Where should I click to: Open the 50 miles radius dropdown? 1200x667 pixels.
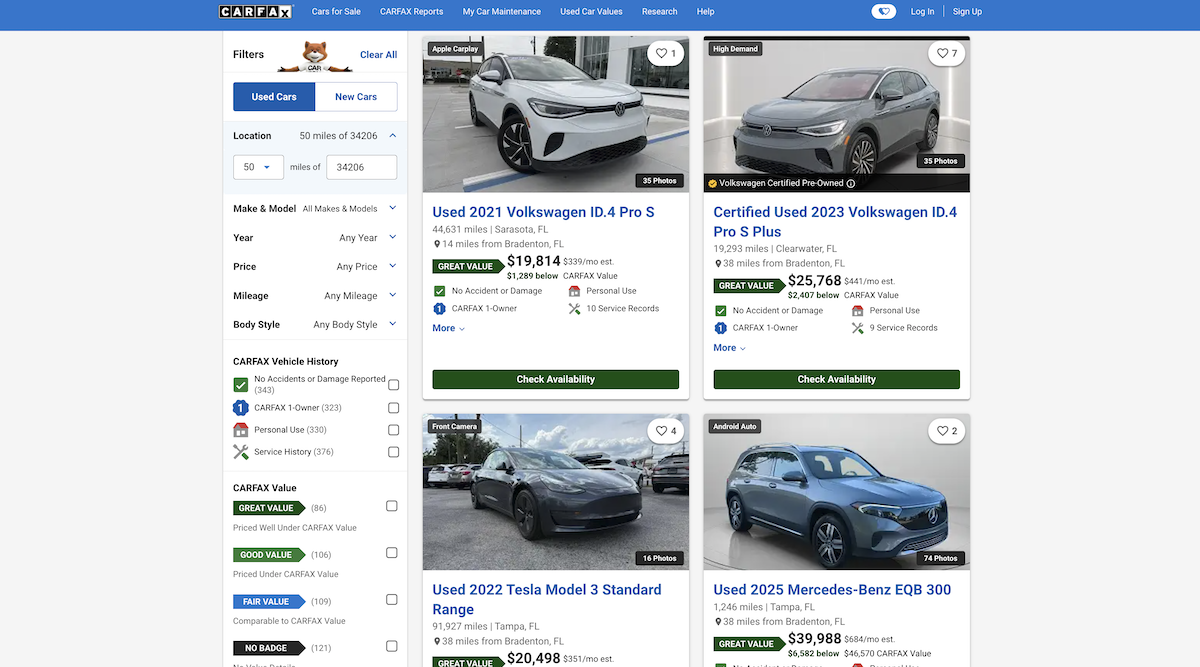[x=258, y=167]
